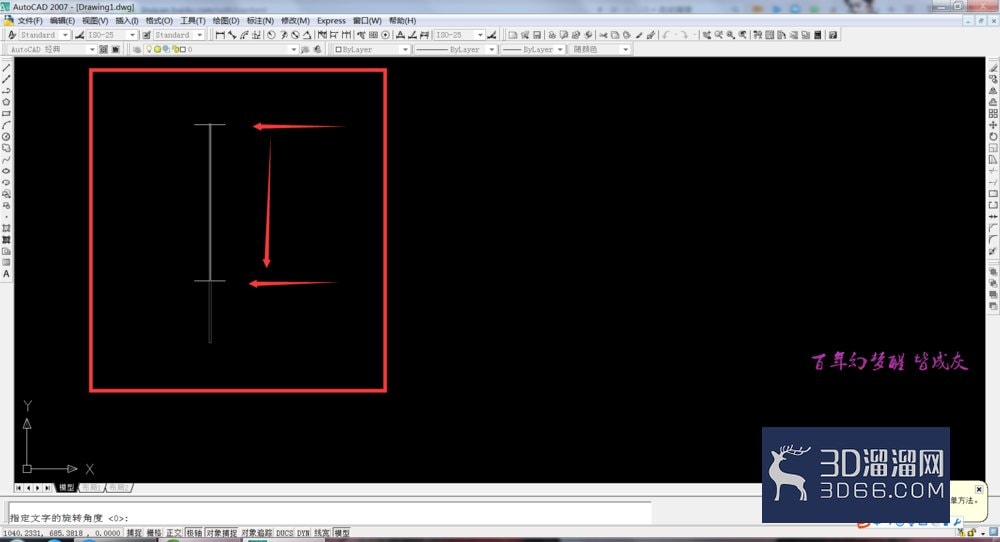Select the Circle tool in draw toolbar
The height and width of the screenshot is (542, 1000).
6,136
